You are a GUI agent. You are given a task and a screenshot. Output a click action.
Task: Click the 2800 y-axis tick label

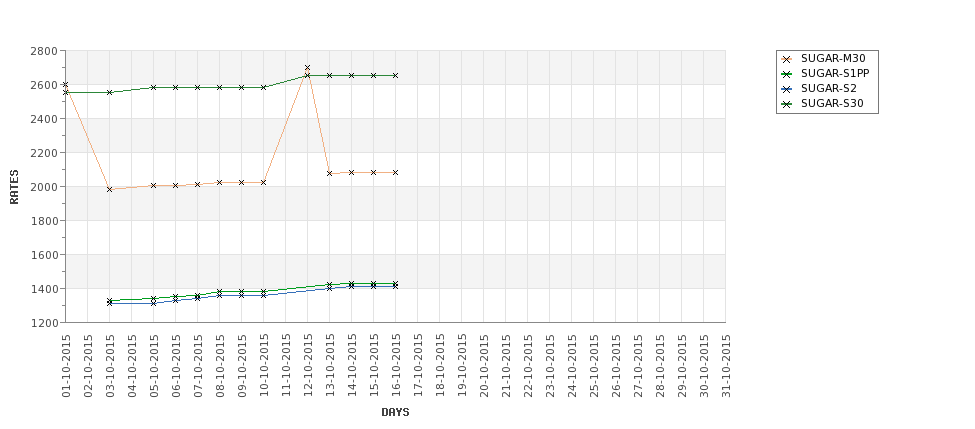(x=43, y=51)
